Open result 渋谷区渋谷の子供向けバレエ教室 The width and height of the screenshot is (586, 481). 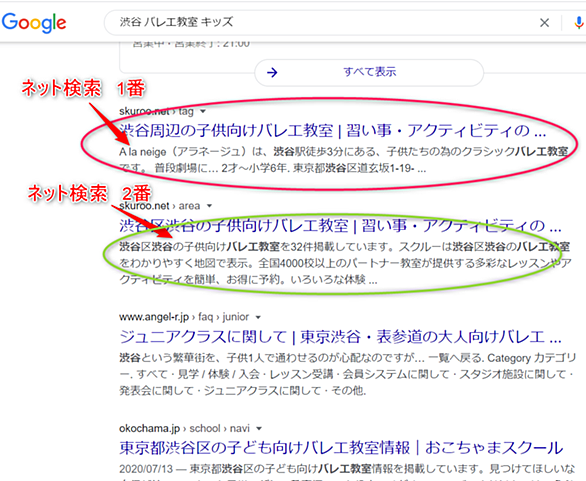340,225
